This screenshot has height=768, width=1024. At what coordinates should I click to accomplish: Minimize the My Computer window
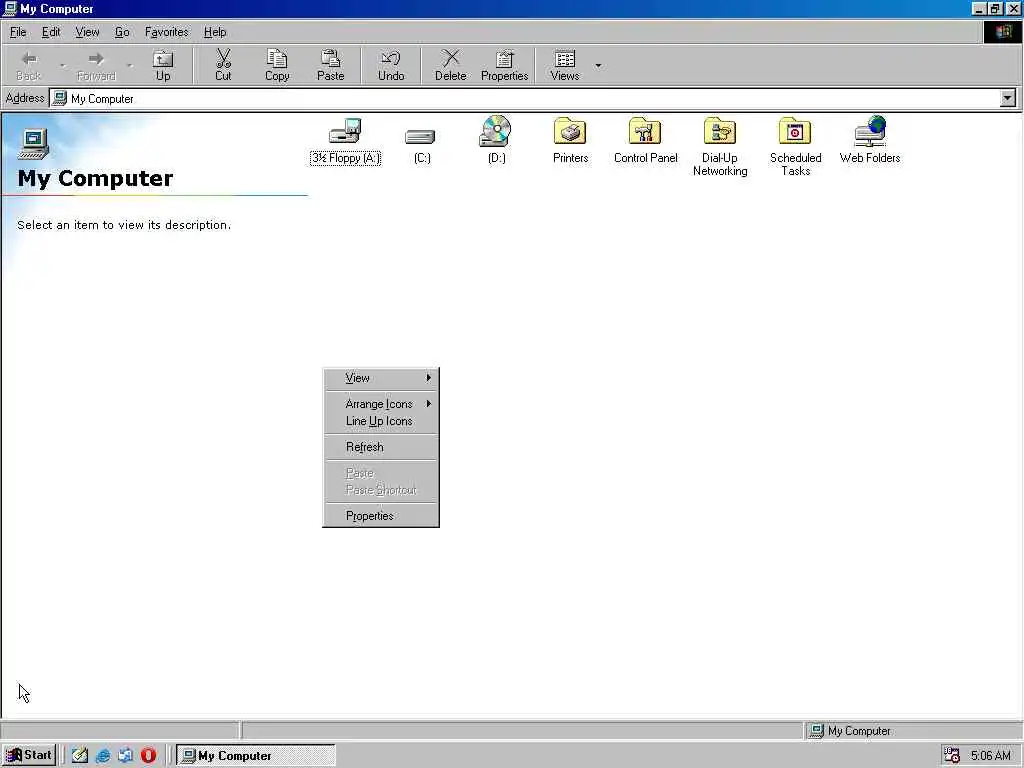click(978, 8)
